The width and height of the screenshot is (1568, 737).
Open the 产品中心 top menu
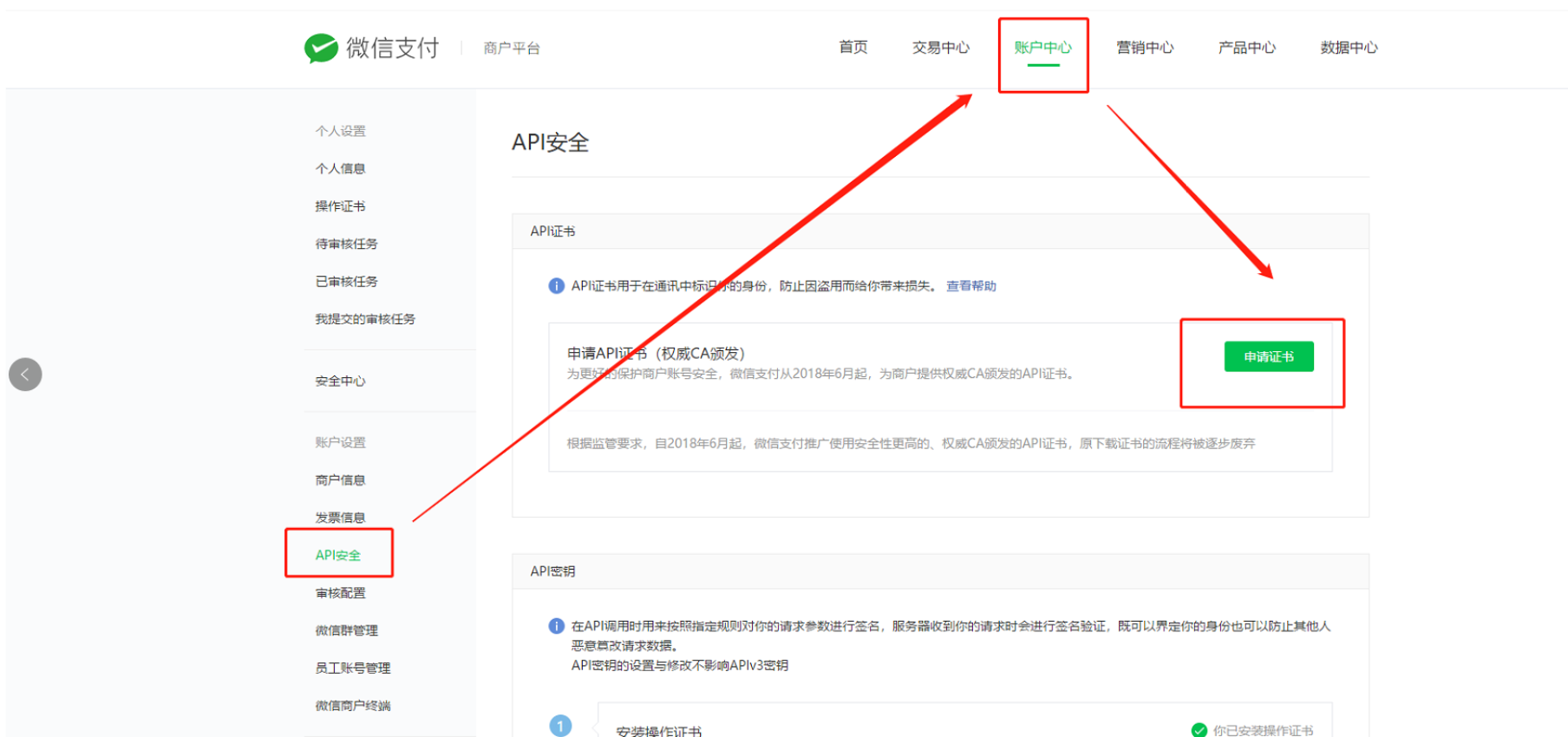point(1247,48)
